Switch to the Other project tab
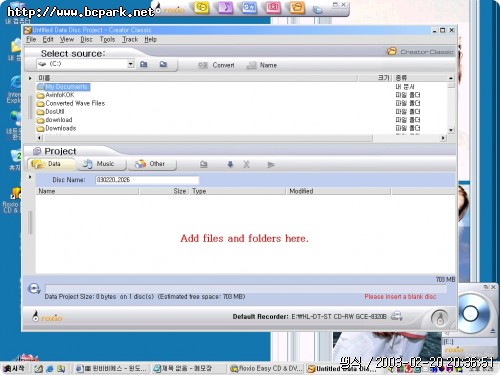The height and width of the screenshot is (375, 500). tap(153, 164)
